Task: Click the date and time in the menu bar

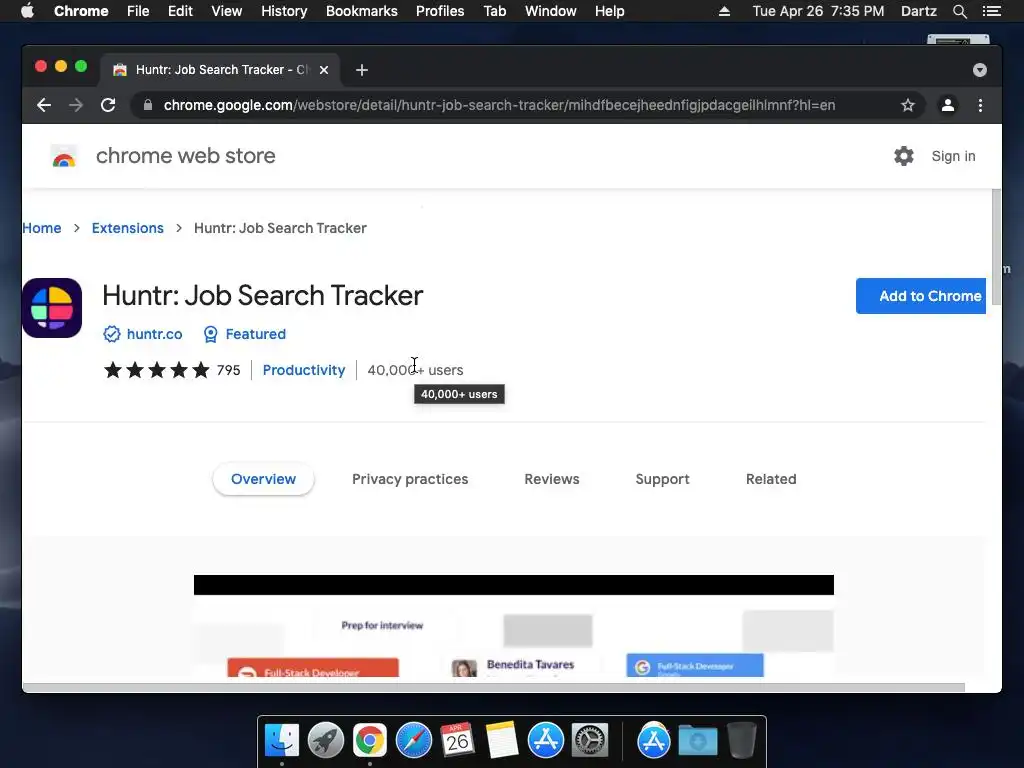Action: 818,11
